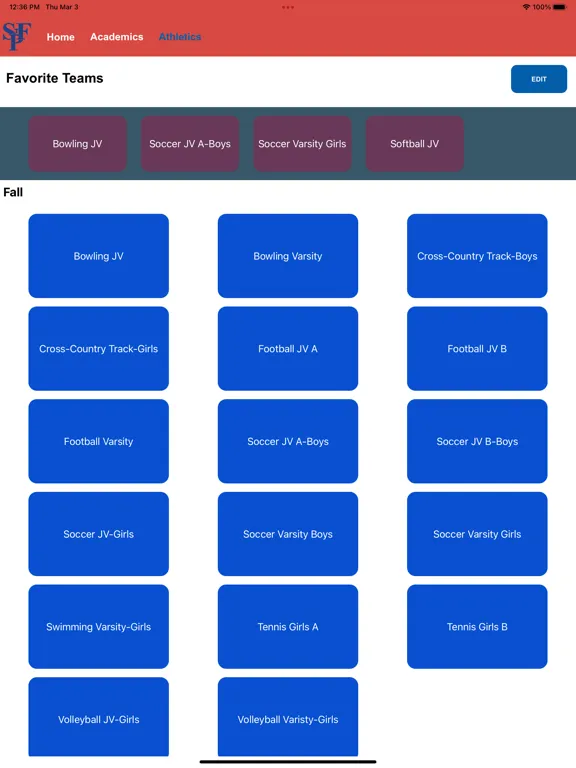Viewport: 576px width, 768px height.
Task: Open the Football Varsity team
Action: coord(98,441)
